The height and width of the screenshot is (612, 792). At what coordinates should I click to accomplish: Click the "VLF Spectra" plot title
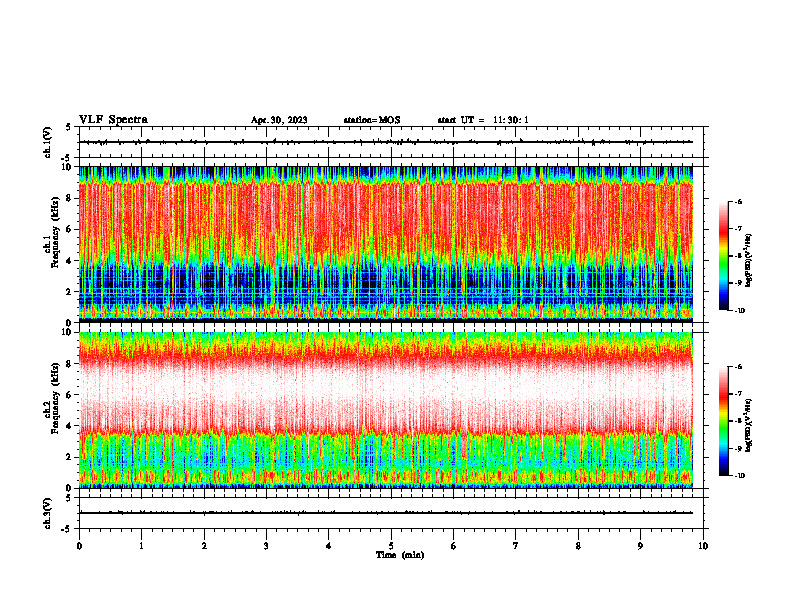(x=113, y=120)
